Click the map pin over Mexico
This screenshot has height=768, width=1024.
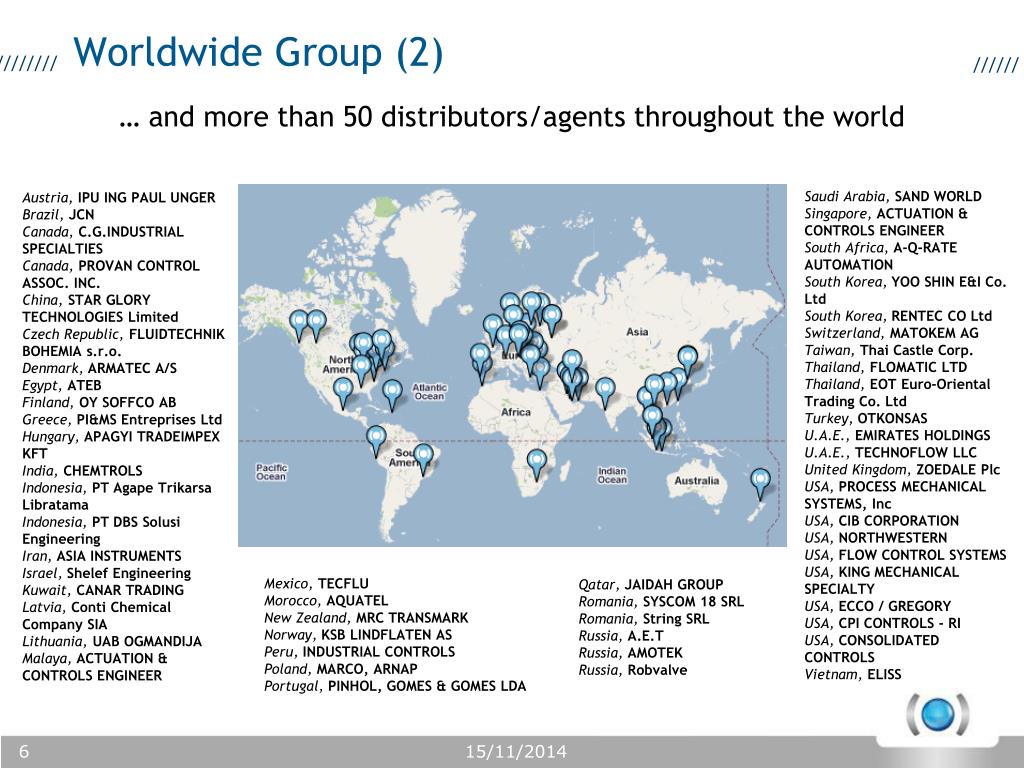coord(343,394)
